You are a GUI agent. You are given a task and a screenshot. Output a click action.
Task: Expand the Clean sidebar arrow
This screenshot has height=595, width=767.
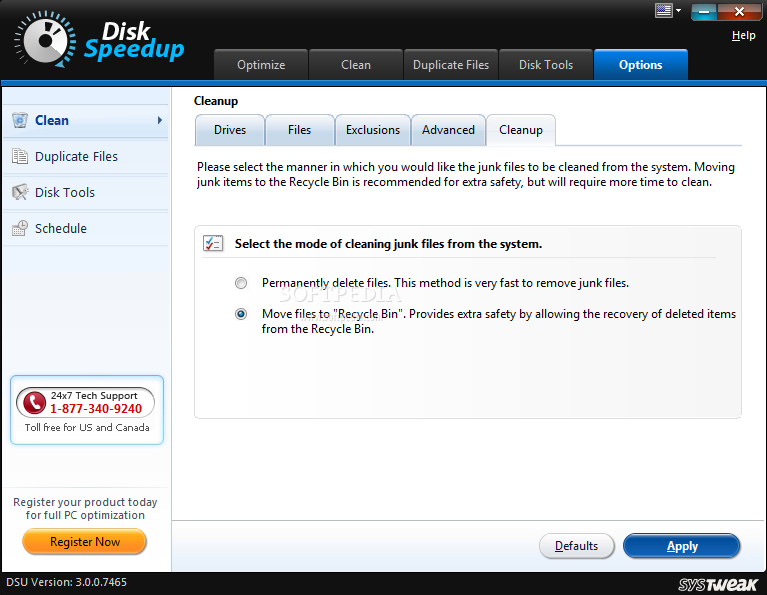159,120
